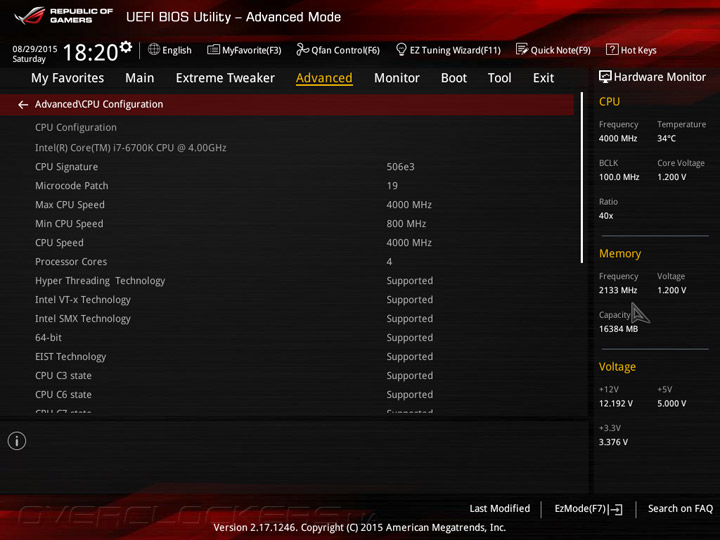Click the settings list vertical scrollbar
The height and width of the screenshot is (540, 720).
point(582,178)
